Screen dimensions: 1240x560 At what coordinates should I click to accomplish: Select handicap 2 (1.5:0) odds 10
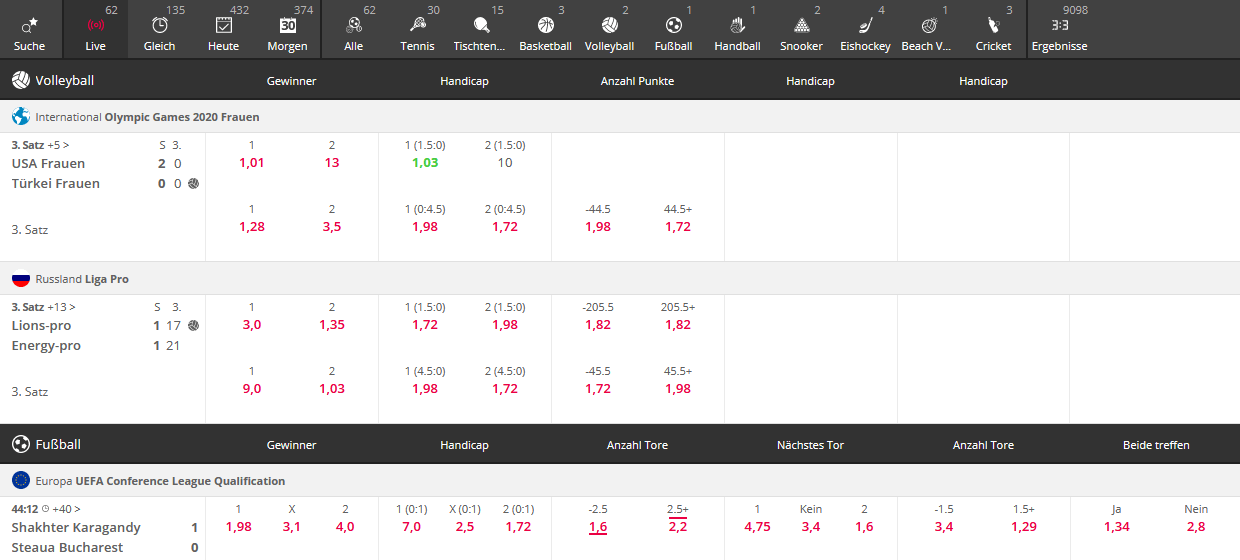point(505,163)
